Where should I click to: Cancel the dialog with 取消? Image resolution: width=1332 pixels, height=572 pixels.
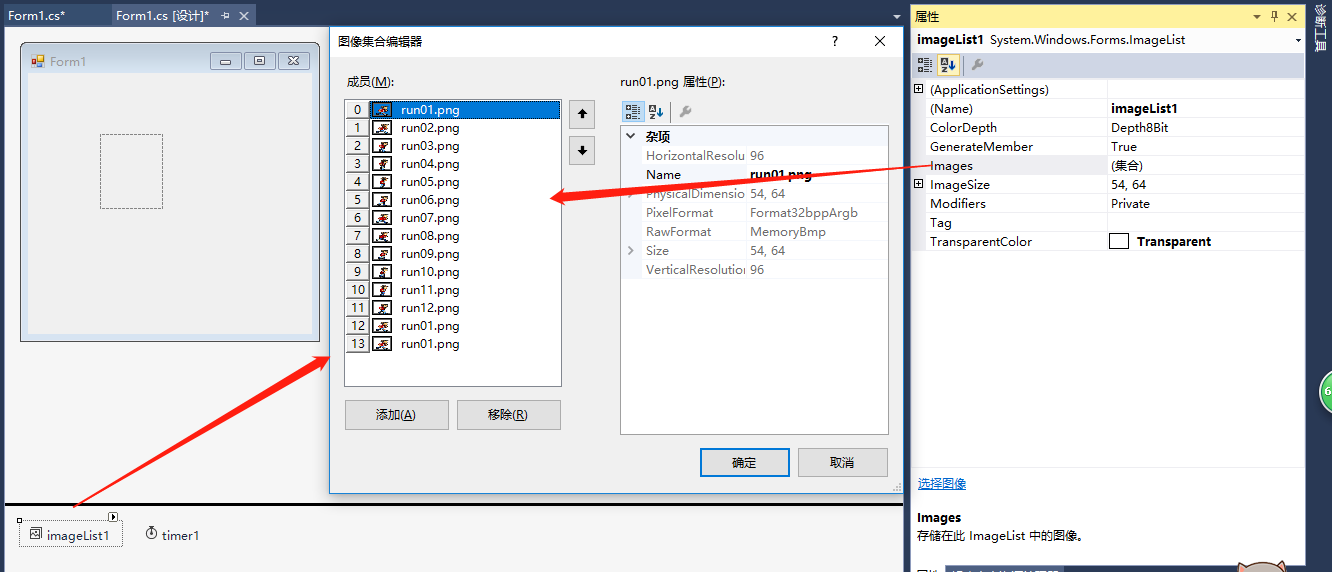[842, 463]
